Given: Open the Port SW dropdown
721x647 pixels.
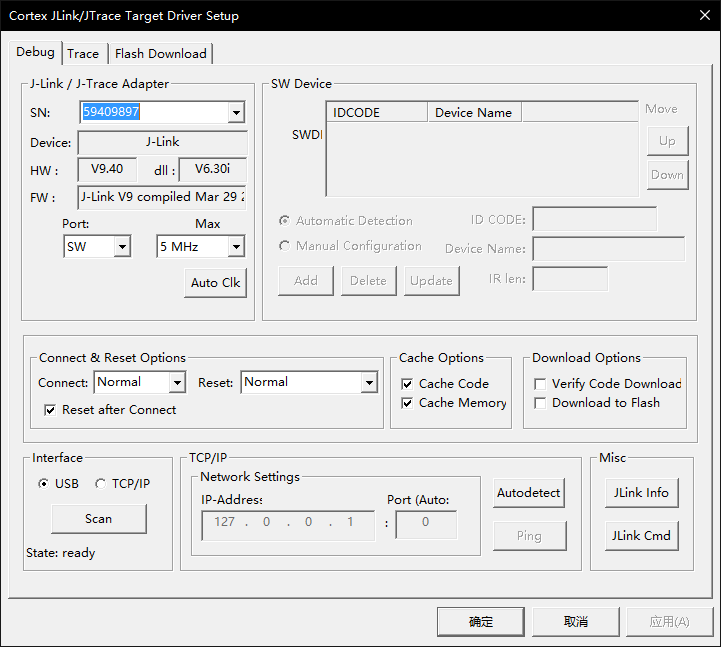Looking at the screenshot, I should (x=122, y=246).
